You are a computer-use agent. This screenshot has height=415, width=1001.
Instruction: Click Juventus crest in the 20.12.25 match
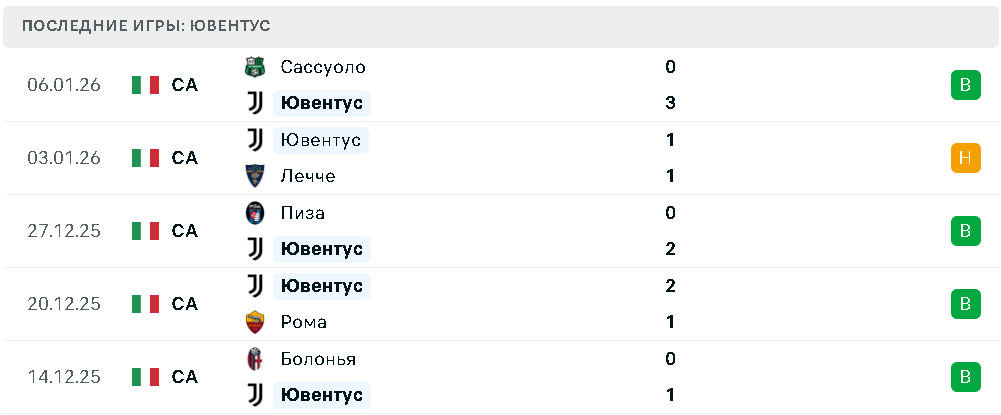click(x=255, y=286)
